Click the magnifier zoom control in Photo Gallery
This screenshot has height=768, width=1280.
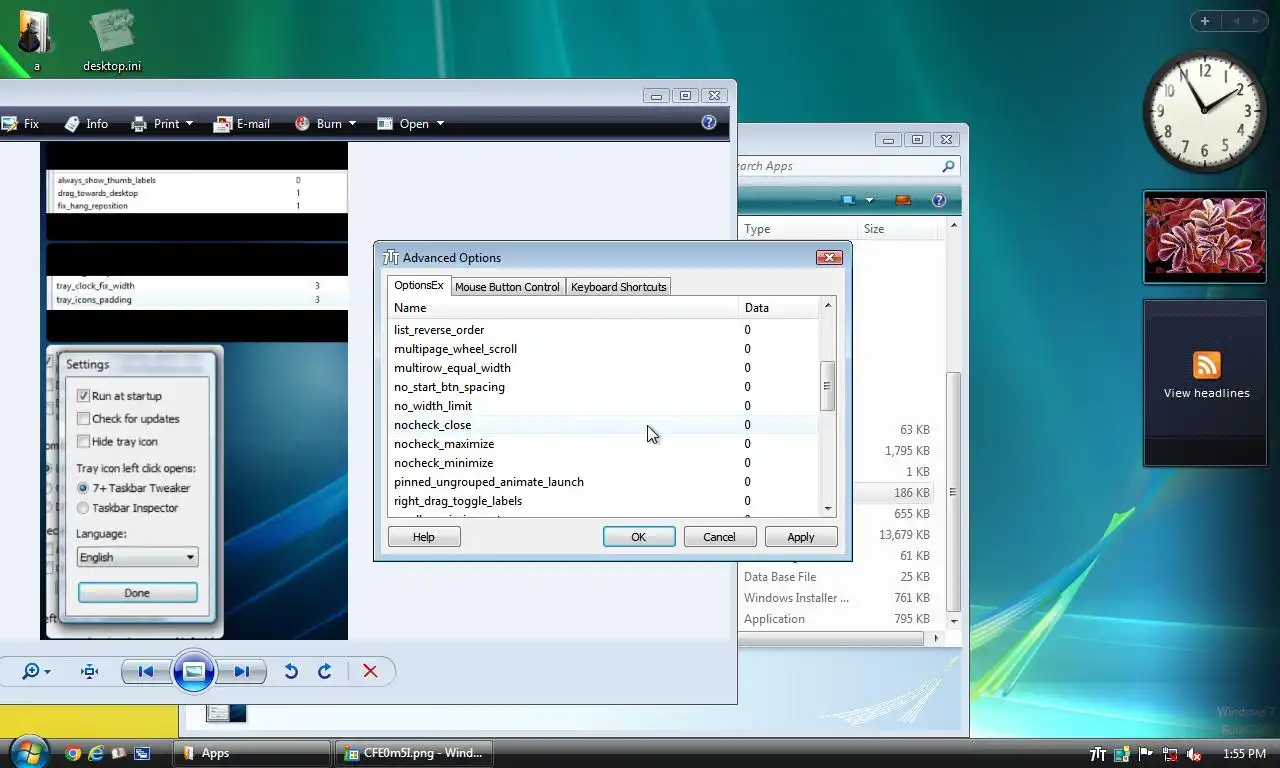tap(31, 671)
